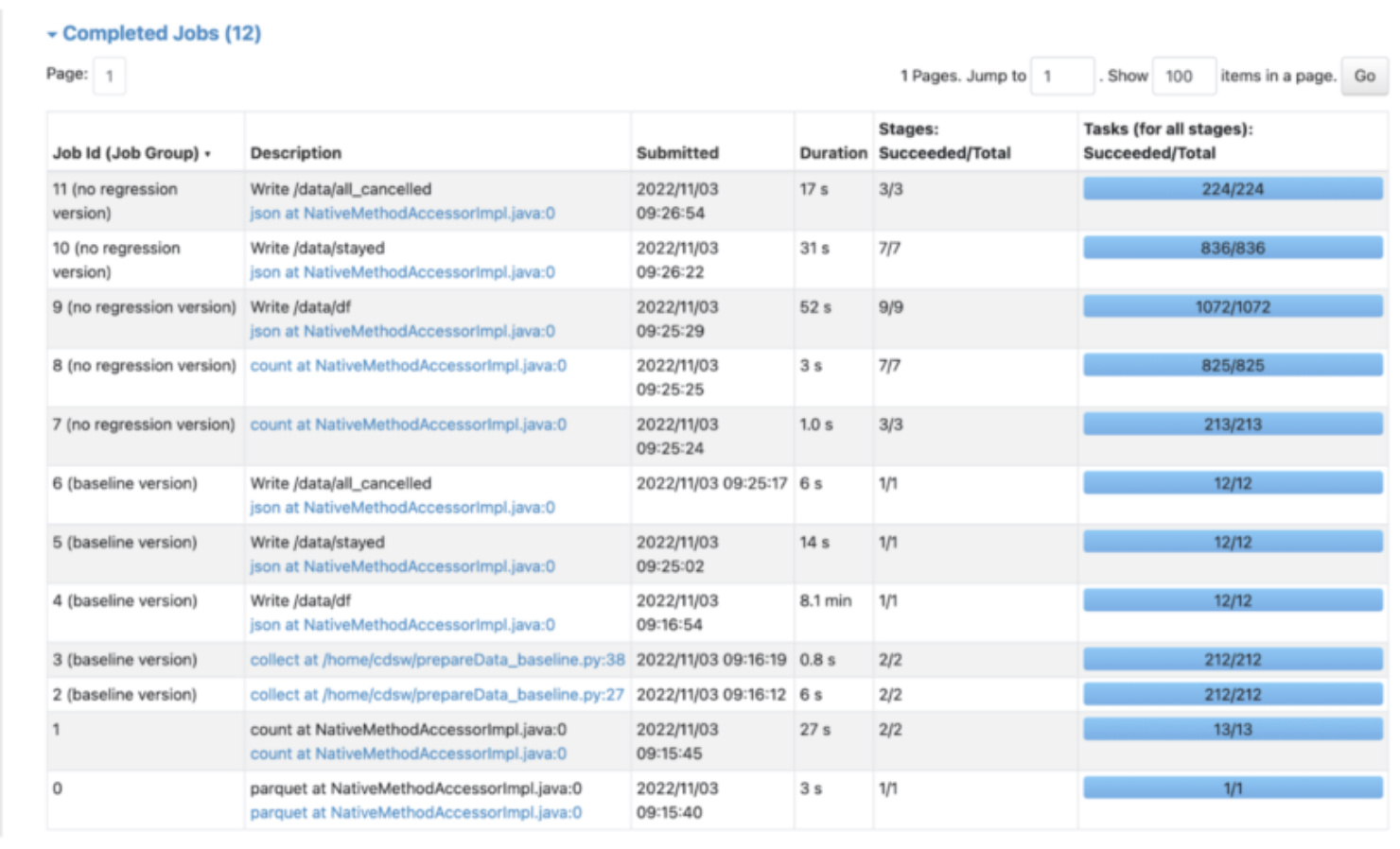Open job 0 parquet link
Viewport: 1400px width, 849px height.
415,813
